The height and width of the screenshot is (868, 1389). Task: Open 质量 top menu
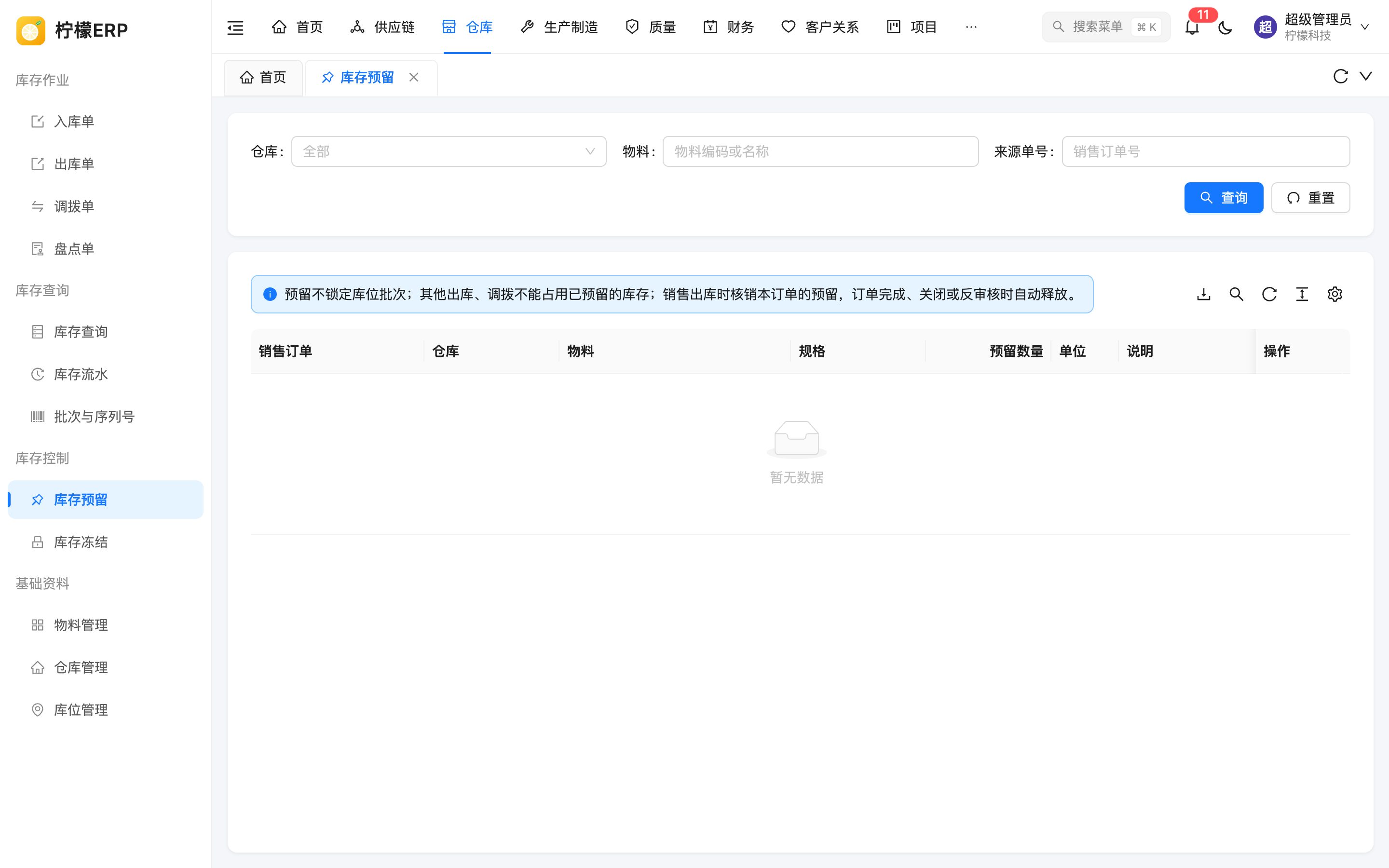pyautogui.click(x=650, y=27)
